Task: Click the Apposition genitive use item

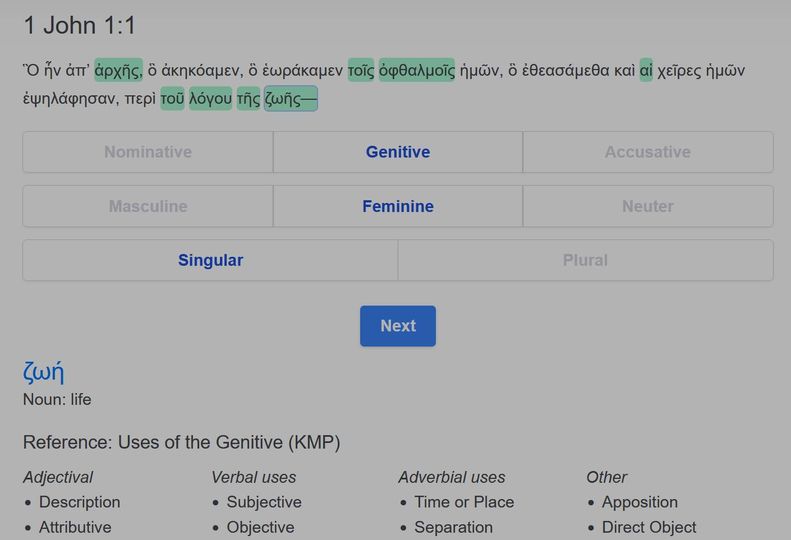Action: point(640,502)
